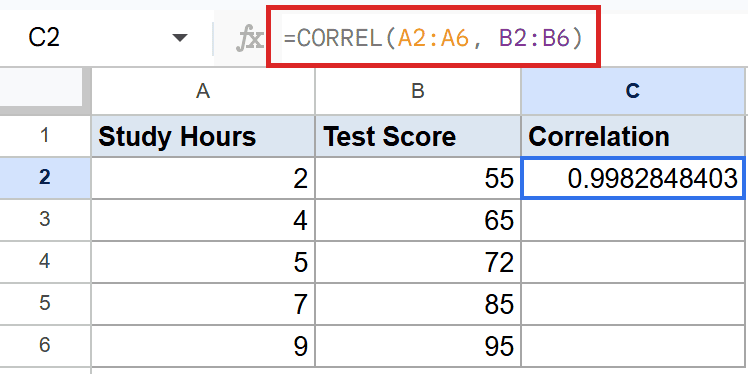This screenshot has width=748, height=374.
Task: Select the cell showing 0.9982848403
Action: coord(633,178)
